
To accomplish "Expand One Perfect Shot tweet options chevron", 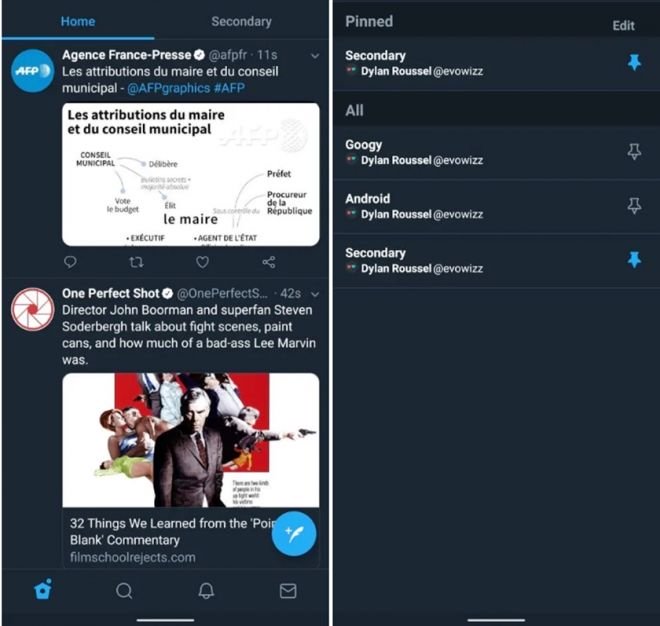I will pyautogui.click(x=315, y=294).
